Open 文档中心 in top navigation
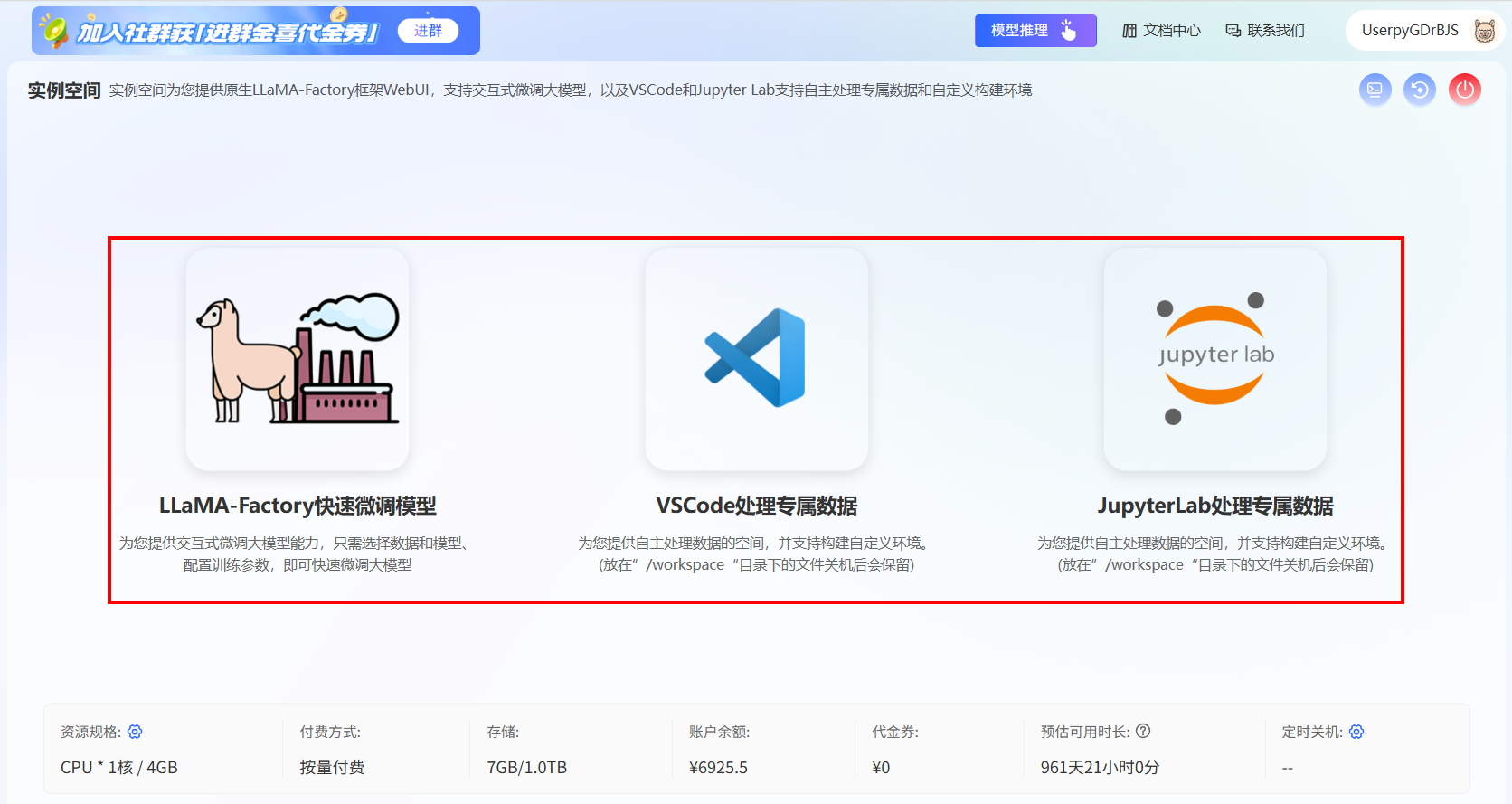The width and height of the screenshot is (1512, 804). (x=1161, y=31)
